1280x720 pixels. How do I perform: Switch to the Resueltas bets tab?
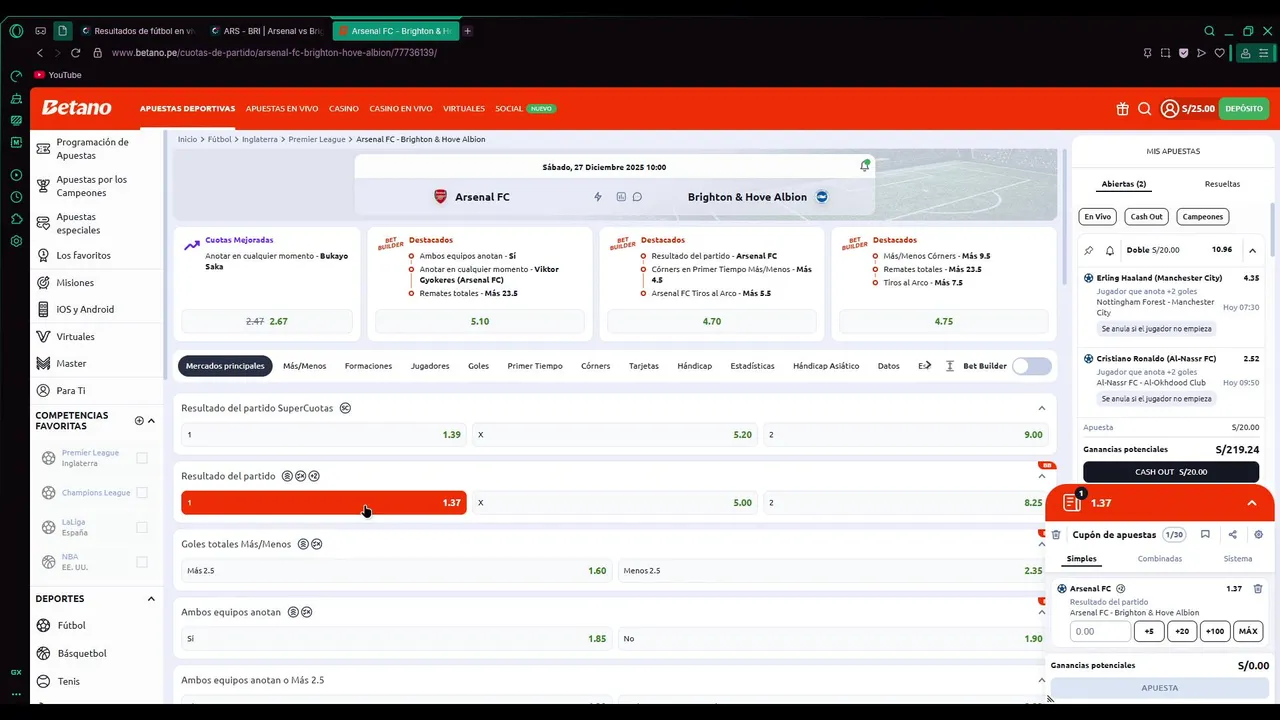(1222, 184)
